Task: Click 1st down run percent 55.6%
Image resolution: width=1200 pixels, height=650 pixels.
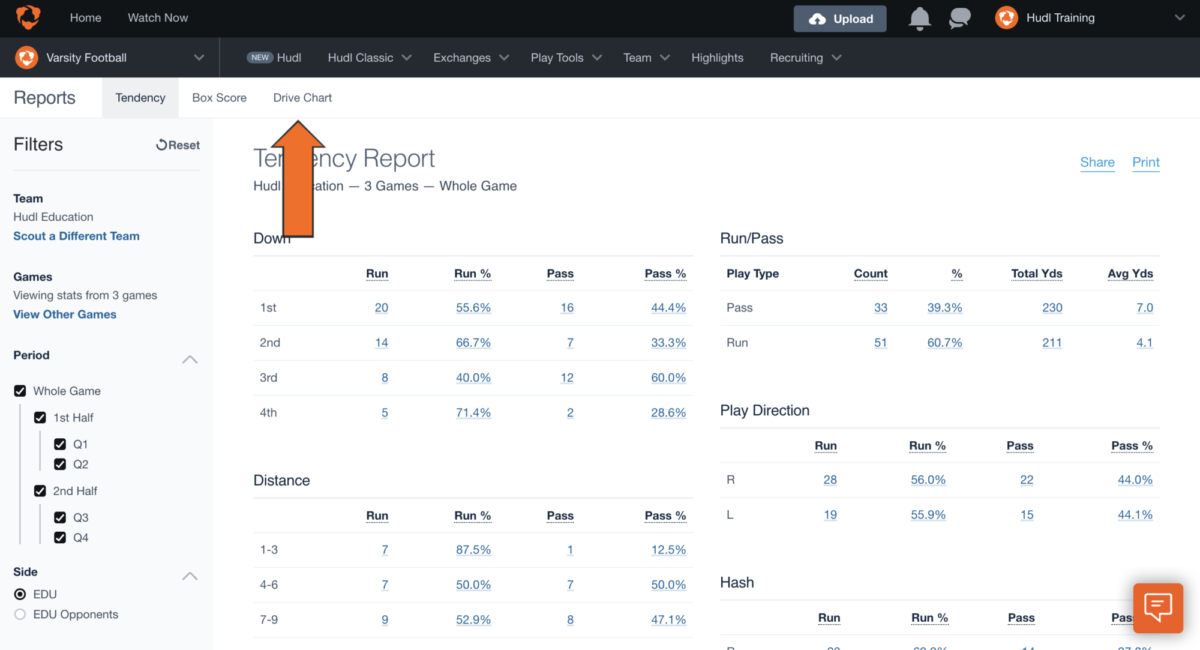Action: click(473, 308)
